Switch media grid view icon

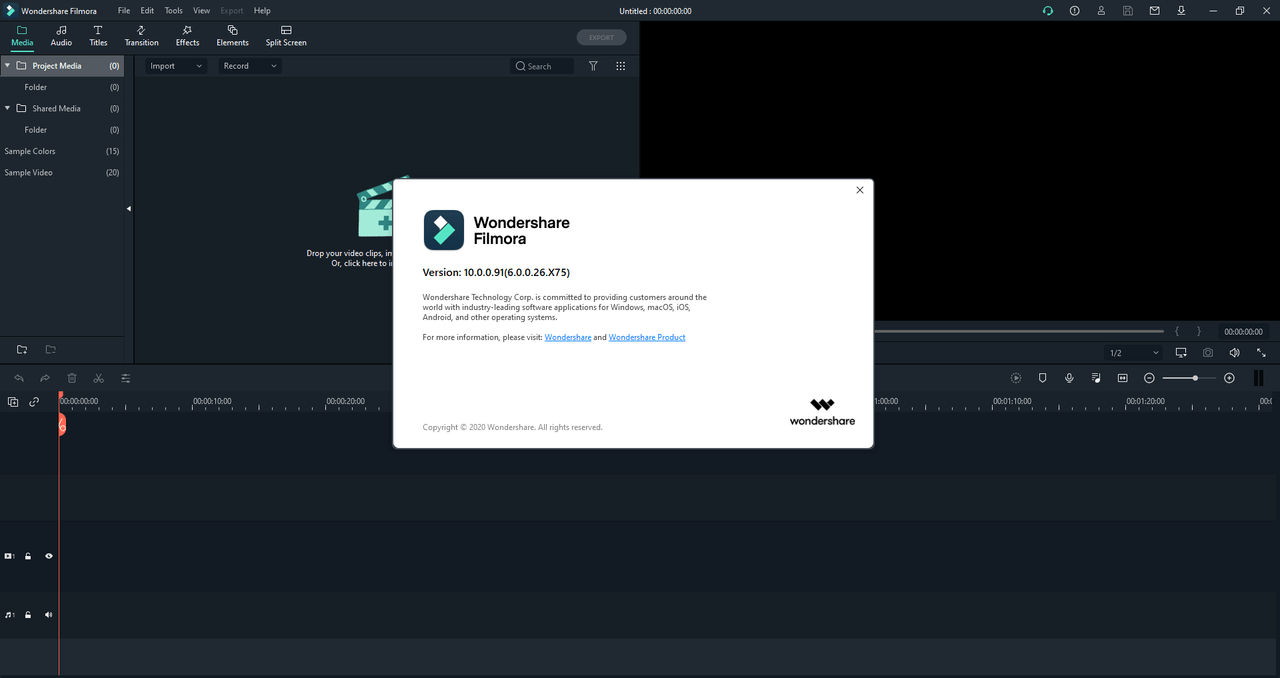click(x=620, y=66)
